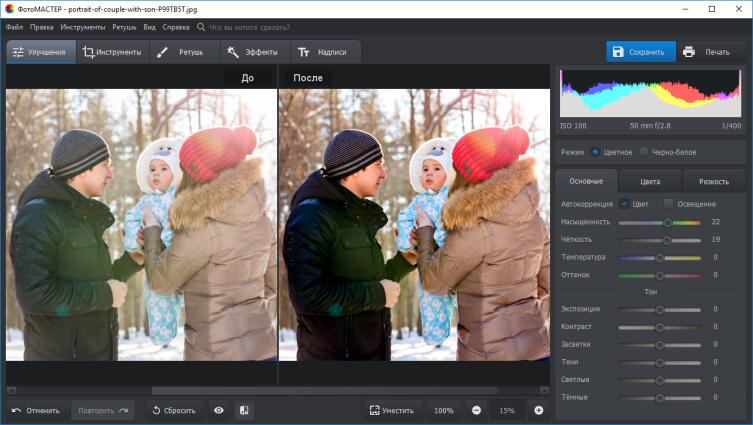The width and height of the screenshot is (753, 425).
Task: Click the Температура slider handle
Action: [x=659, y=257]
